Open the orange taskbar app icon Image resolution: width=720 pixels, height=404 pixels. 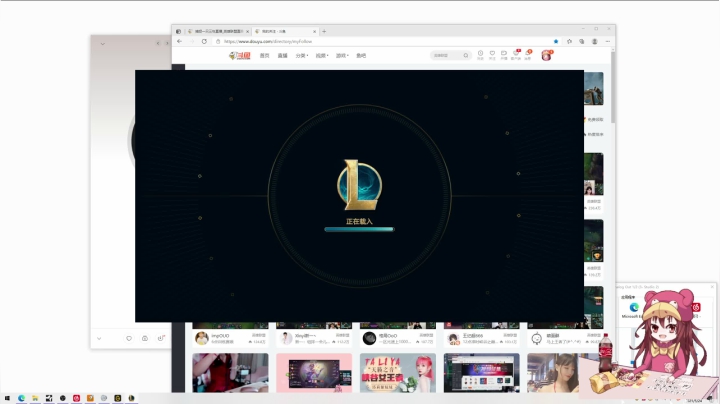(90, 398)
